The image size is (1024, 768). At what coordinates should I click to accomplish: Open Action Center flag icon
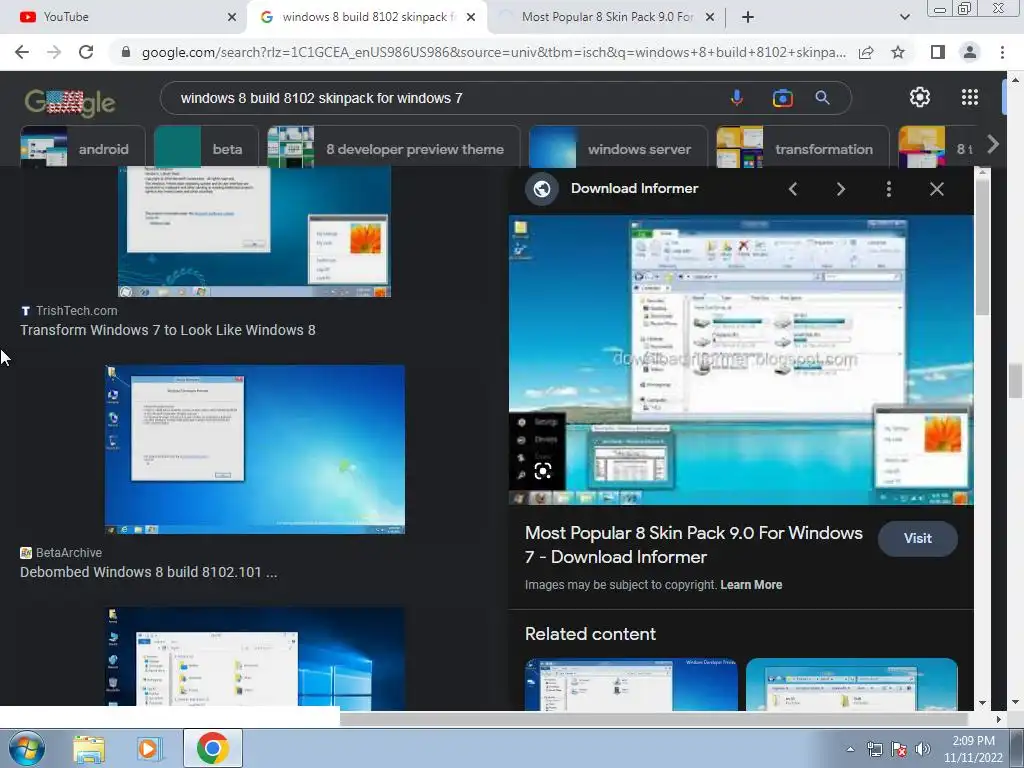click(x=899, y=749)
